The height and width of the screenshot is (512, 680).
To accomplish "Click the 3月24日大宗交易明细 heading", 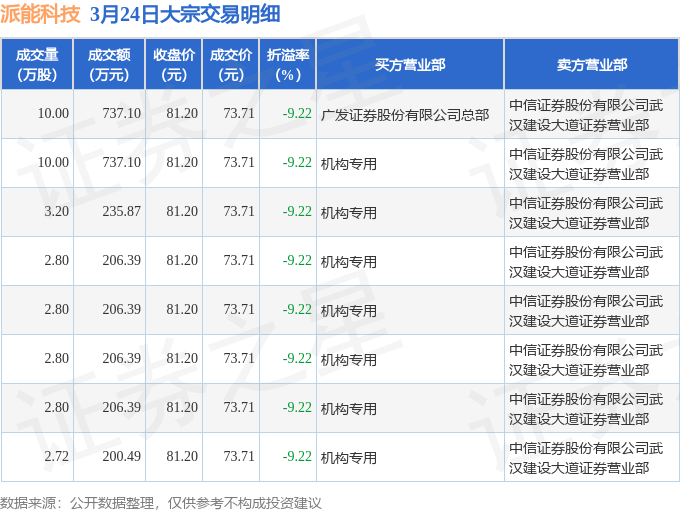I will pyautogui.click(x=185, y=14).
